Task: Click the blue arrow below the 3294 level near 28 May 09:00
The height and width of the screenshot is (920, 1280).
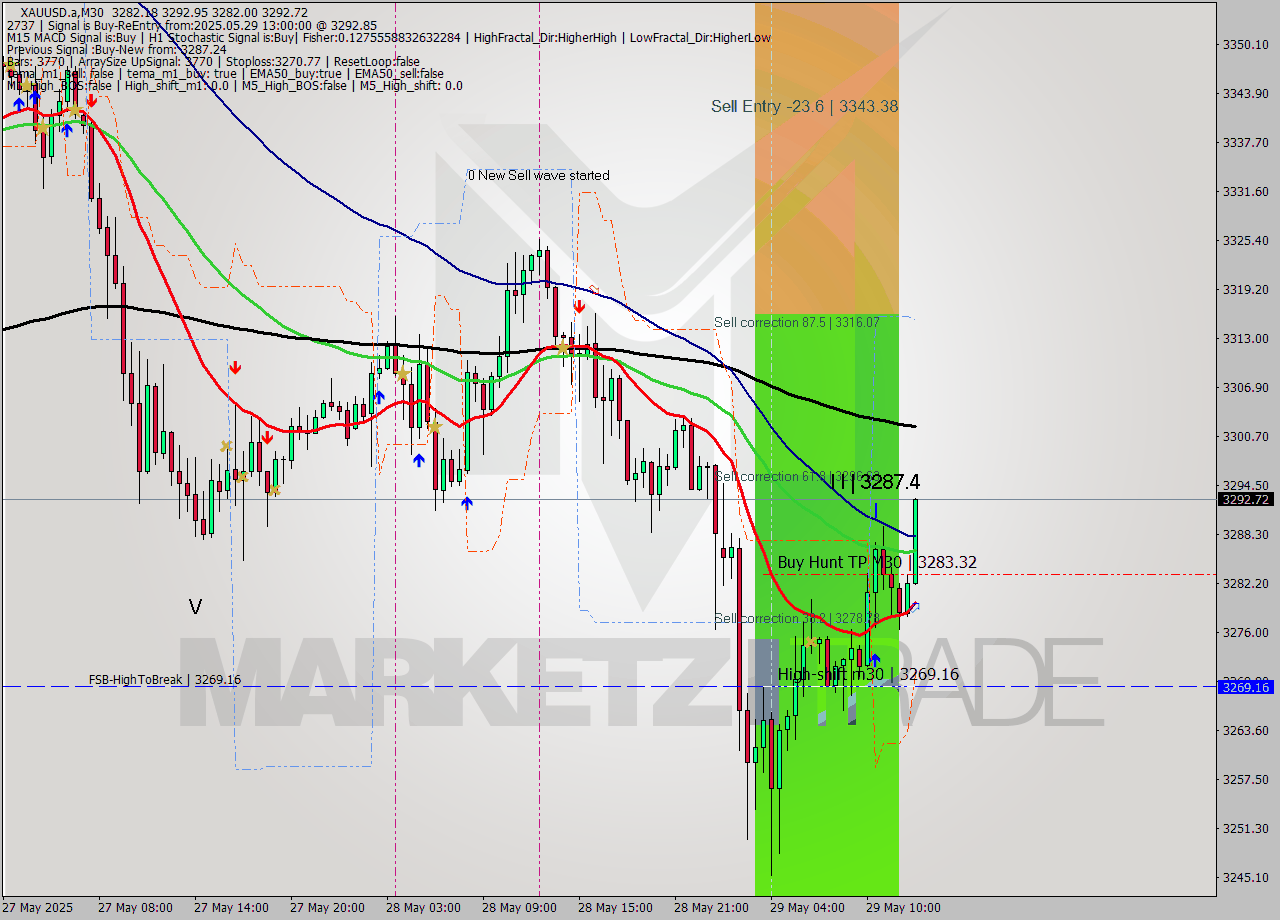Action: (x=467, y=503)
